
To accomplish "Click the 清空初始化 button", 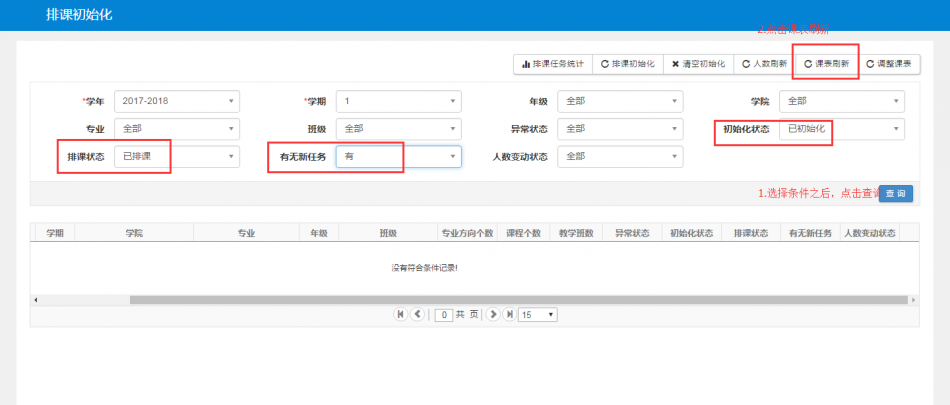I will [699, 64].
